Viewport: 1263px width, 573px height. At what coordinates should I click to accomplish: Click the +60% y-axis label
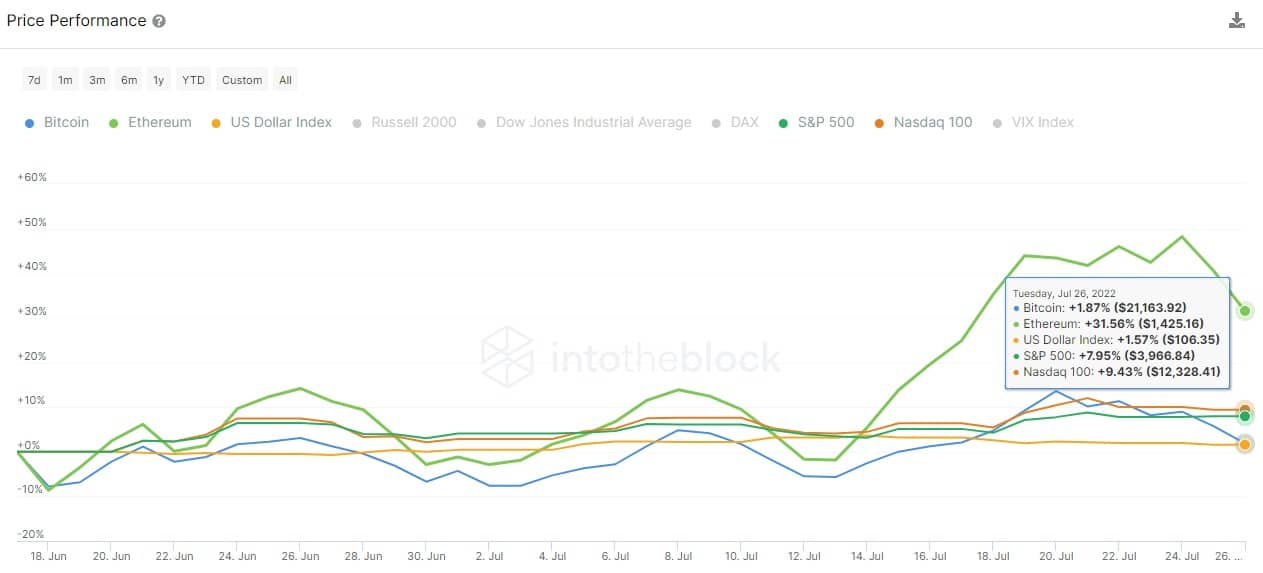pos(33,177)
